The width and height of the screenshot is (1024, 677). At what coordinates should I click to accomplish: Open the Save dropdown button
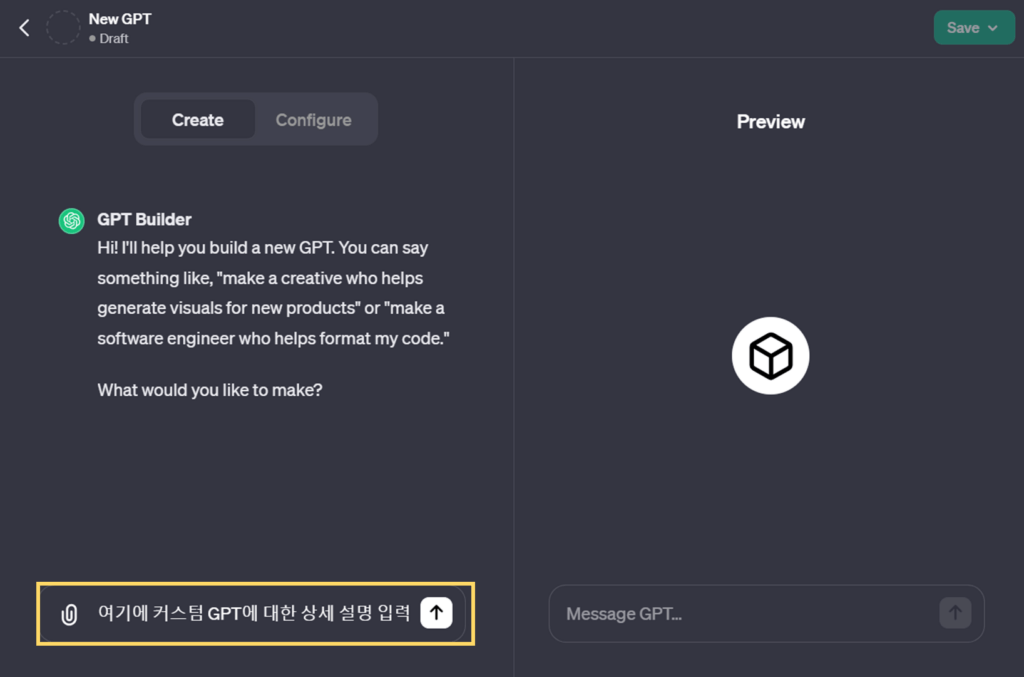pyautogui.click(x=973, y=27)
